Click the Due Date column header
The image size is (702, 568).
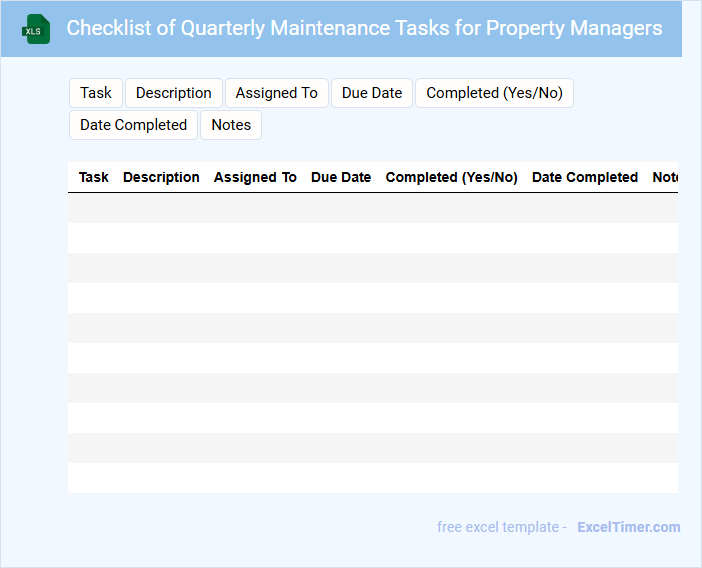pyautogui.click(x=341, y=177)
